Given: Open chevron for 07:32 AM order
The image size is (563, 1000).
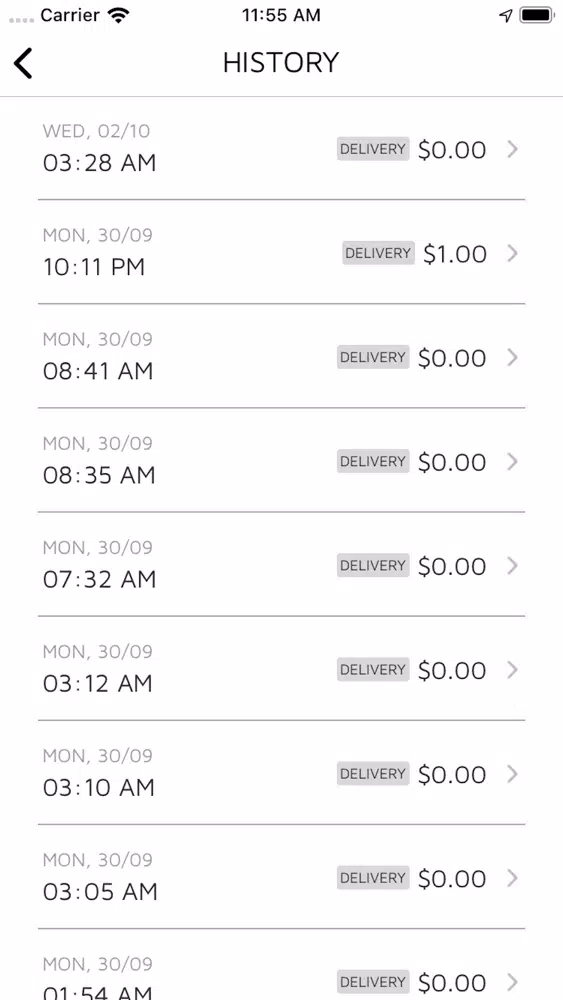Looking at the screenshot, I should coord(512,566).
